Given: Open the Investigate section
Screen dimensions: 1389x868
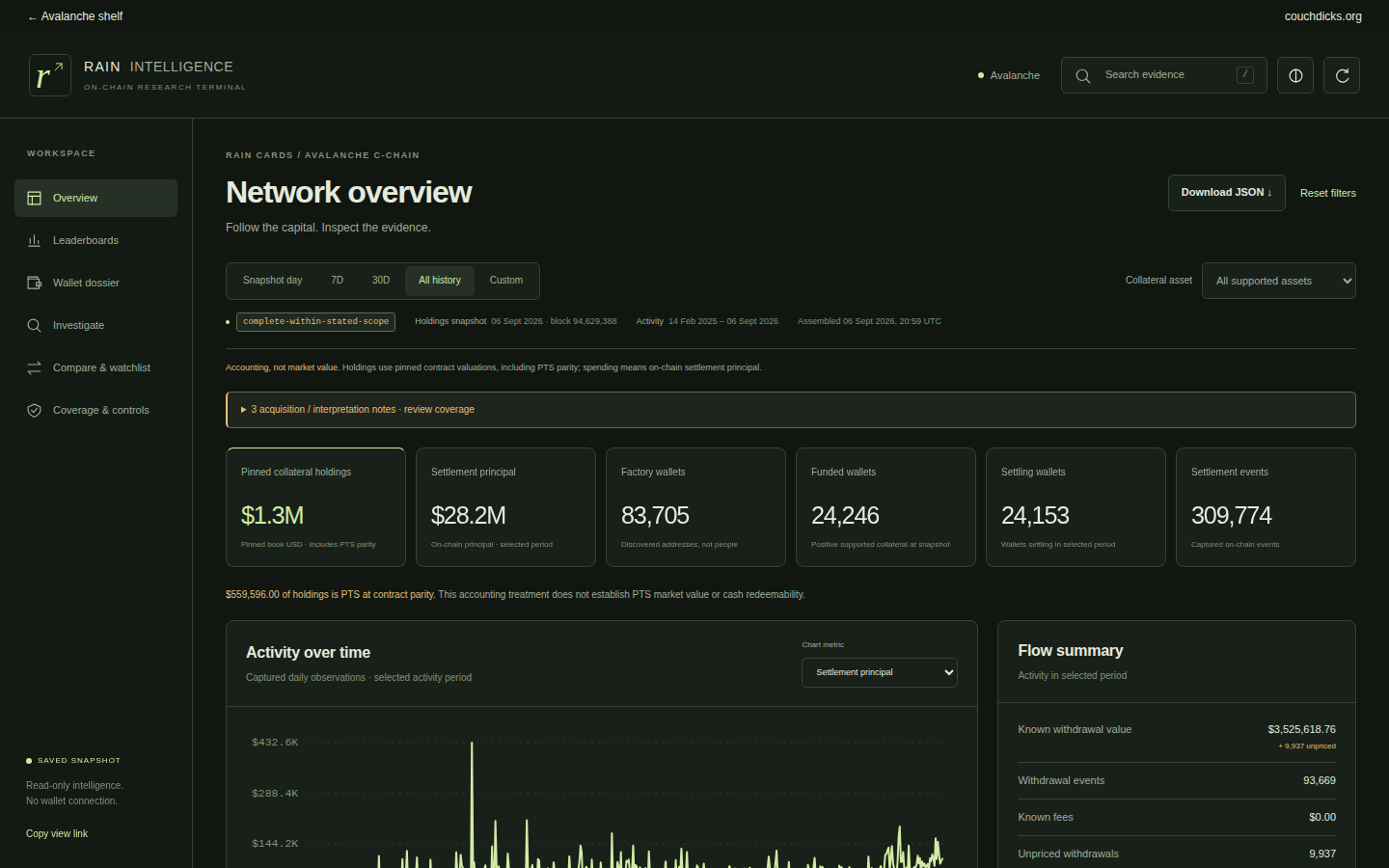Looking at the screenshot, I should tap(95, 325).
